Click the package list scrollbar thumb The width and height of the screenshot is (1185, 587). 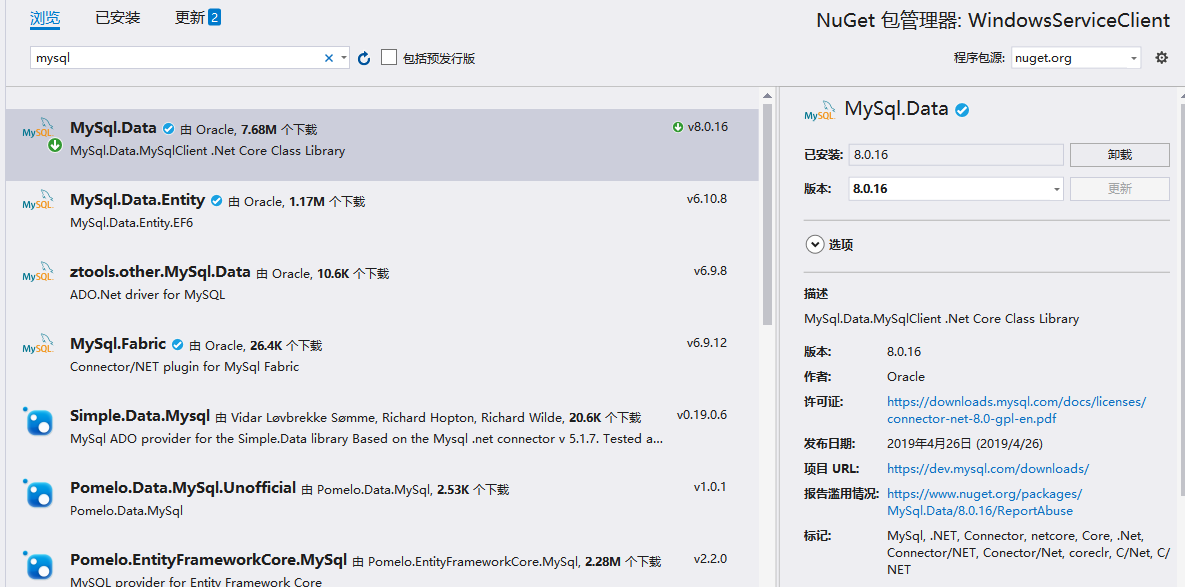click(767, 215)
